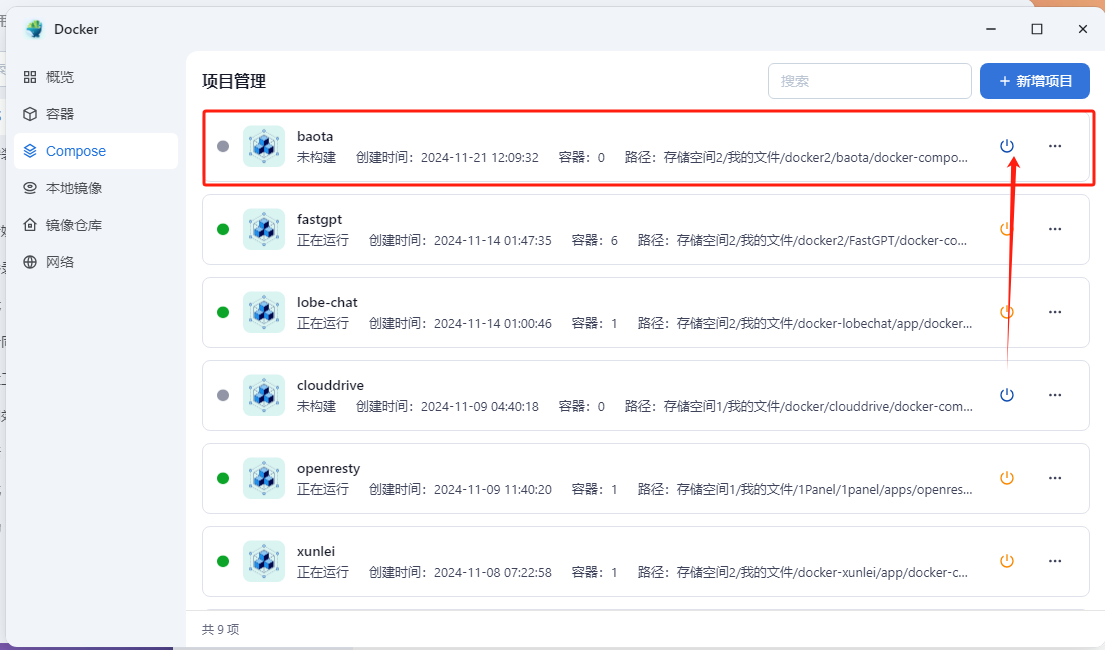This screenshot has width=1105, height=650.
Task: Click the green status dot for fastgpt
Action: click(223, 229)
